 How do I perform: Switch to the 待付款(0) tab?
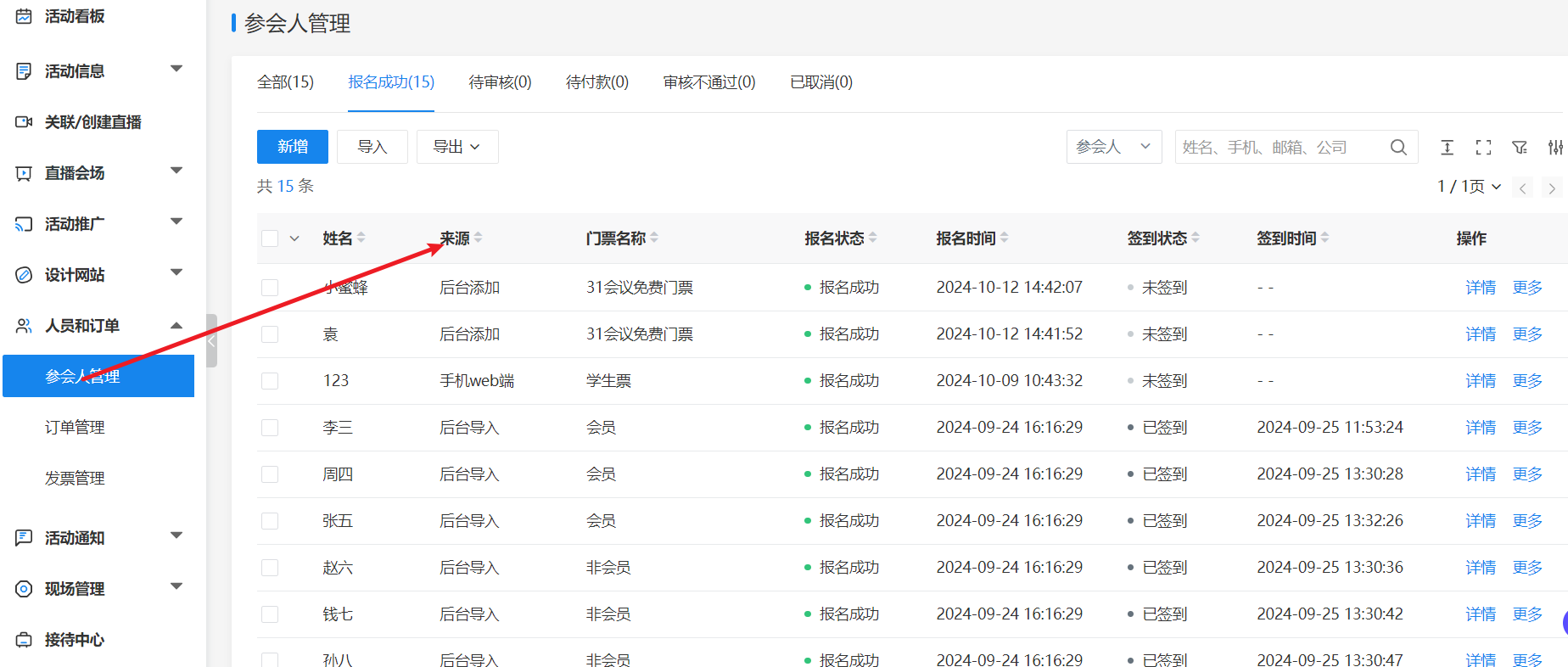(597, 82)
